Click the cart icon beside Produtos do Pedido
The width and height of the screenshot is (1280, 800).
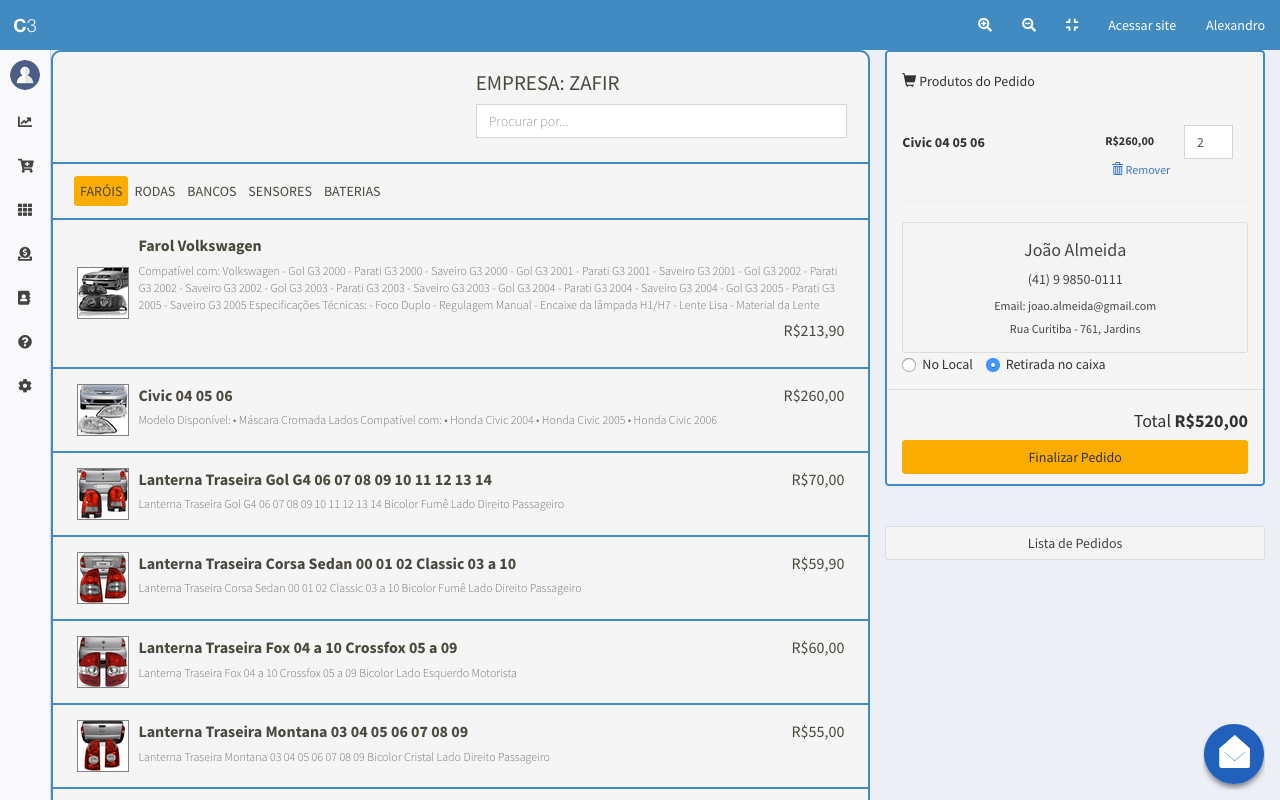click(909, 80)
